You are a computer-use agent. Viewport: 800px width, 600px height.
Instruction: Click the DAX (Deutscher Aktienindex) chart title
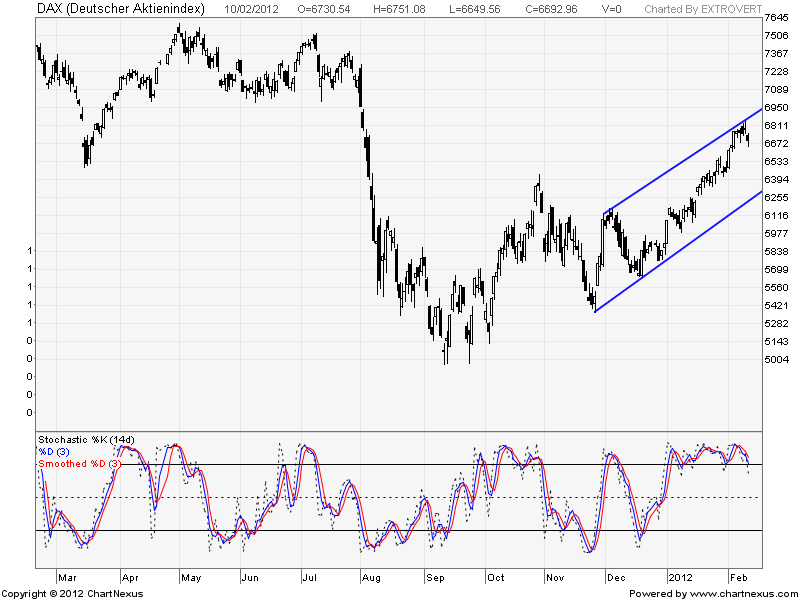[120, 9]
